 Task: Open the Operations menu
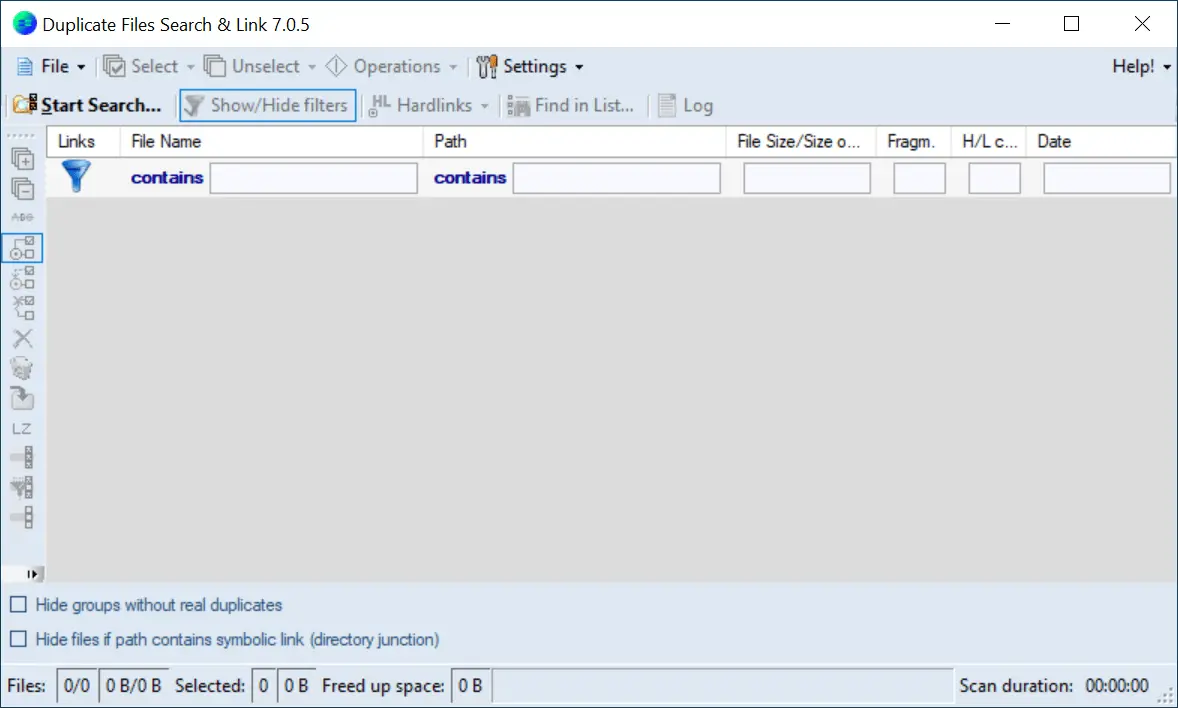[391, 66]
